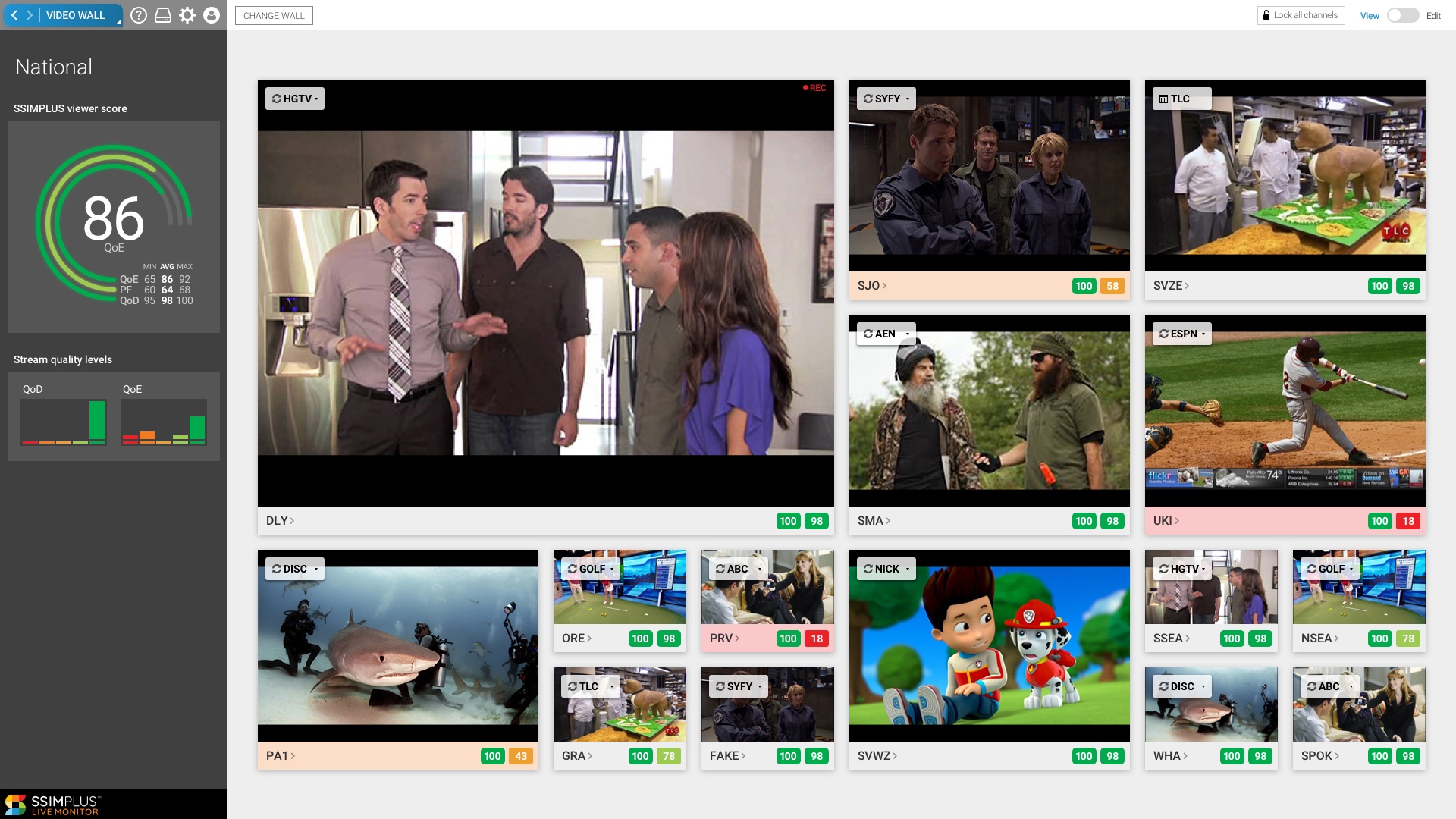Open the user account icon
The height and width of the screenshot is (819, 1456).
pyautogui.click(x=212, y=15)
